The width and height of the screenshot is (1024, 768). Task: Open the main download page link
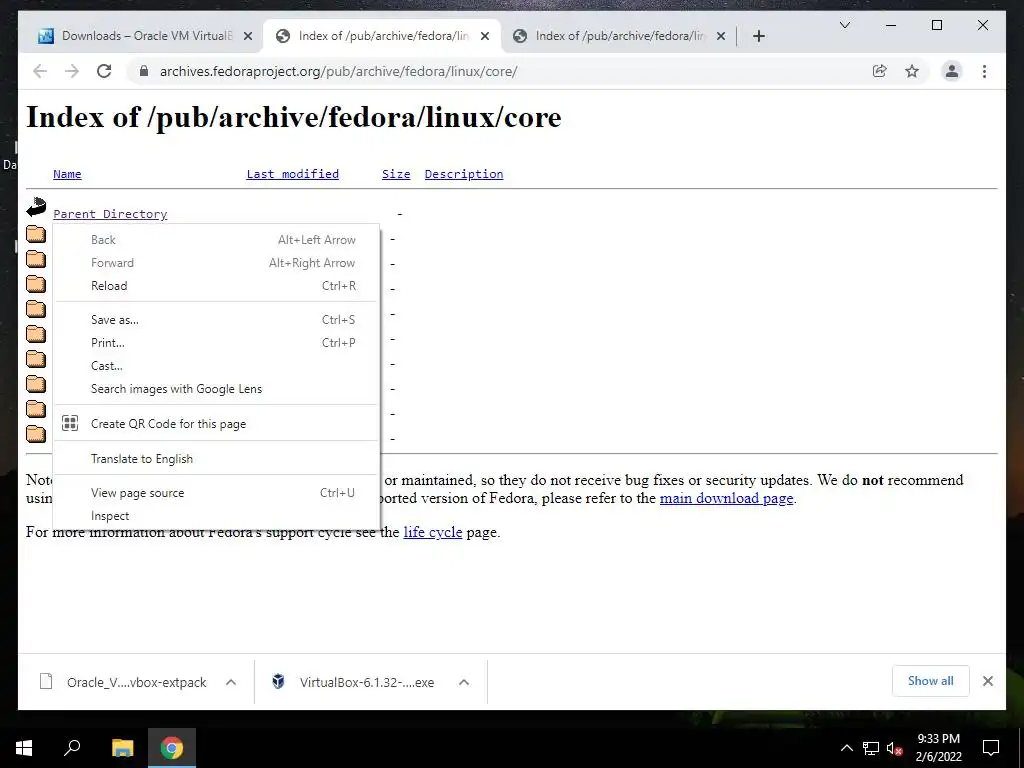pos(726,498)
